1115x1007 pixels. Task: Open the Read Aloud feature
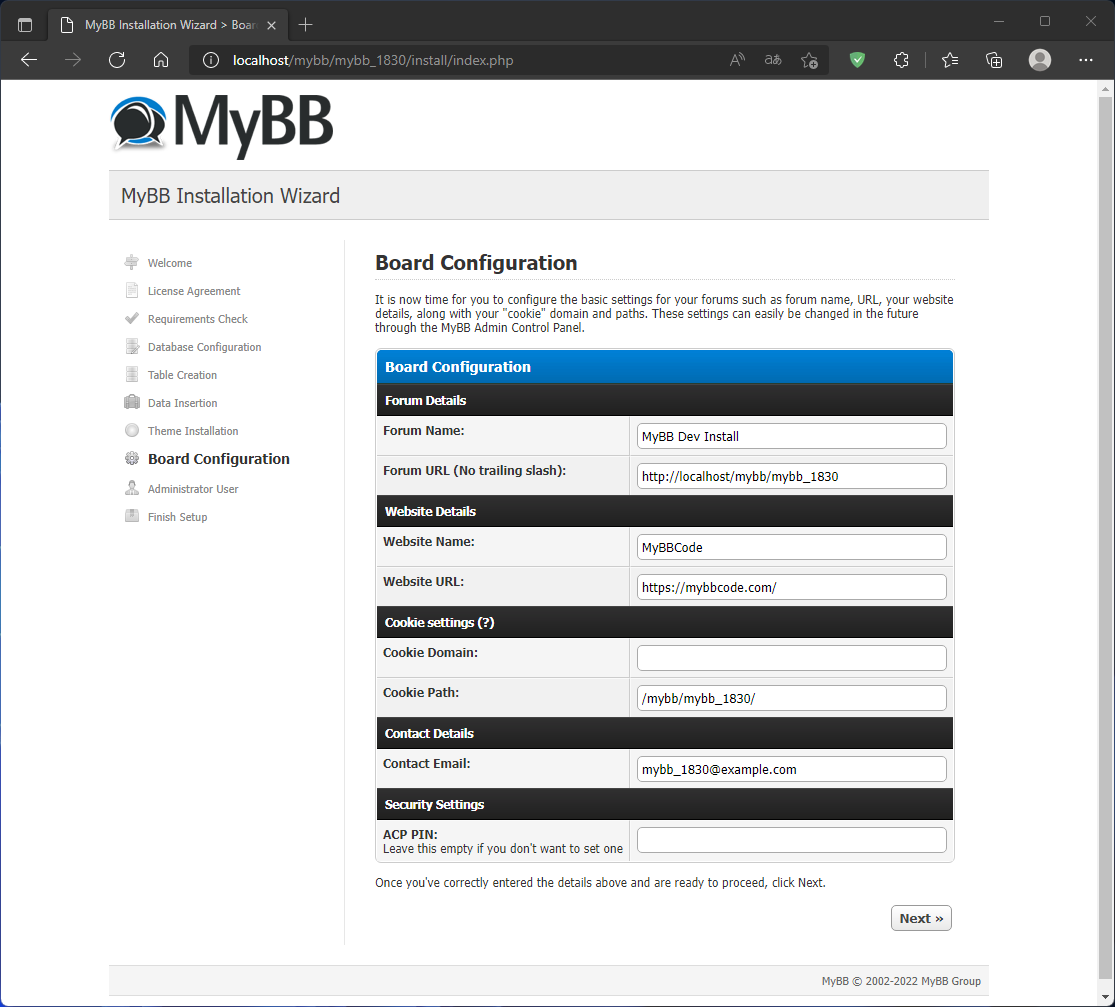(x=737, y=60)
